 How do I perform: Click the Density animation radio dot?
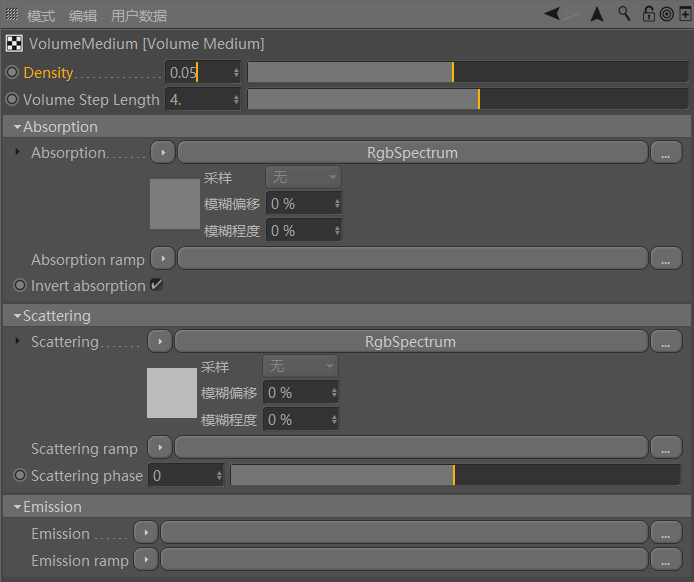(12, 73)
